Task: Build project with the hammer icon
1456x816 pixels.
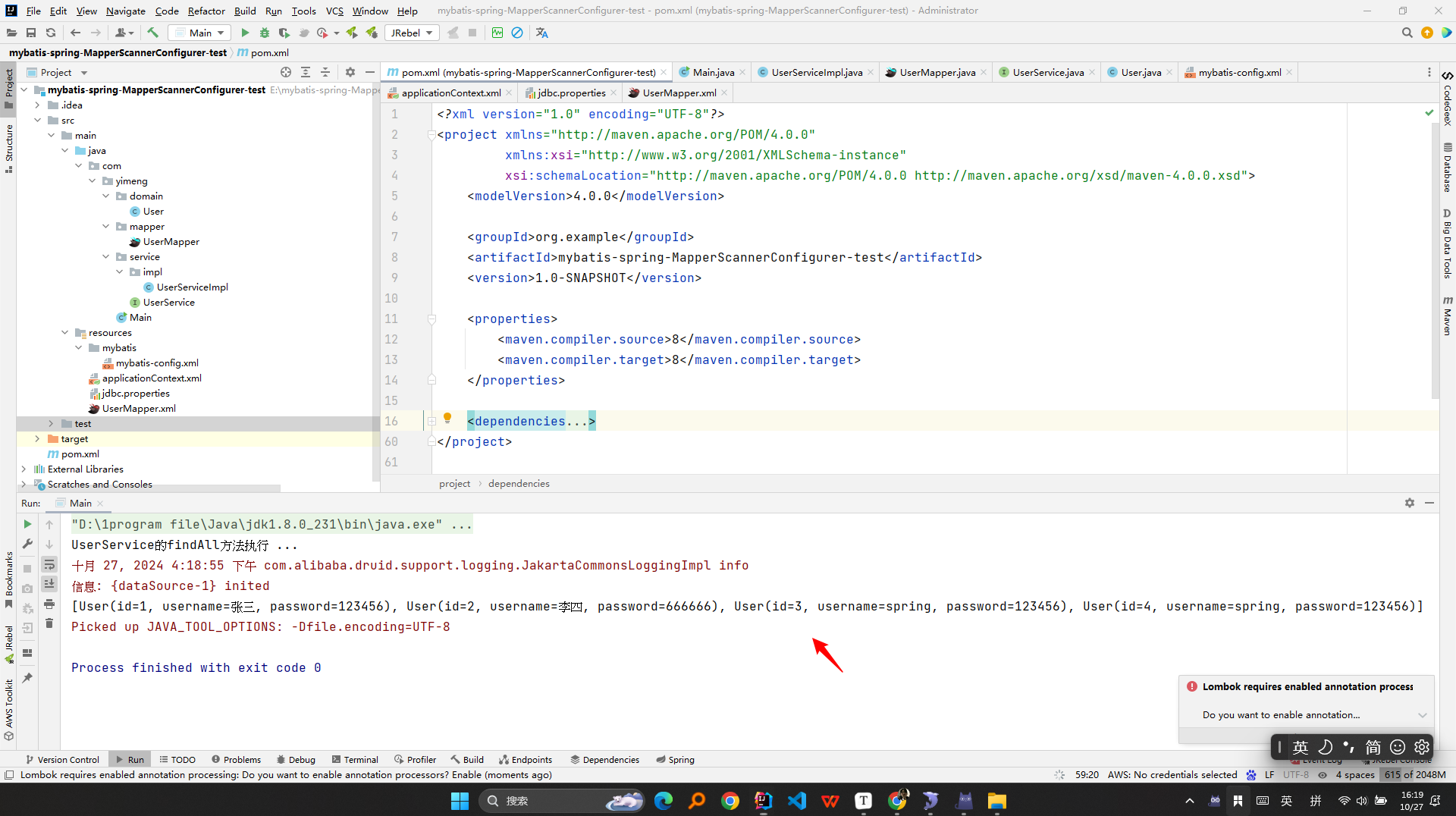Action: coord(152,33)
